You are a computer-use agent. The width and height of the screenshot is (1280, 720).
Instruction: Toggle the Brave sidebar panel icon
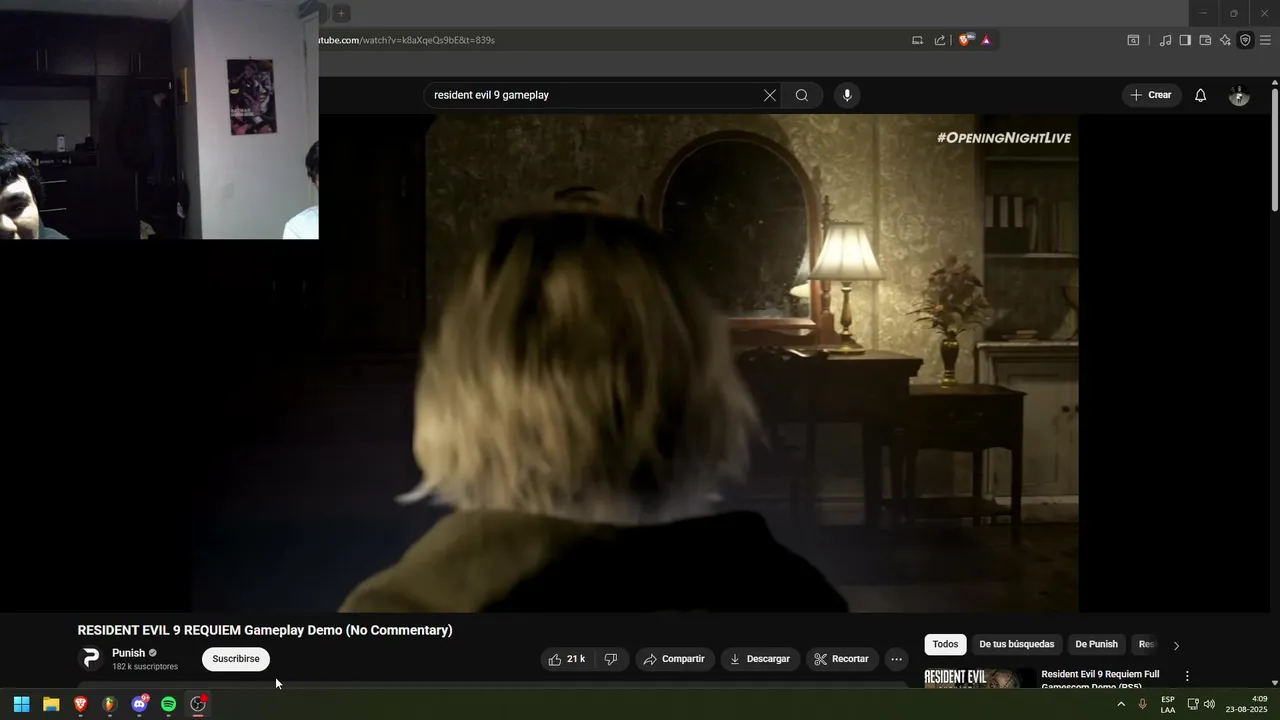1185,40
